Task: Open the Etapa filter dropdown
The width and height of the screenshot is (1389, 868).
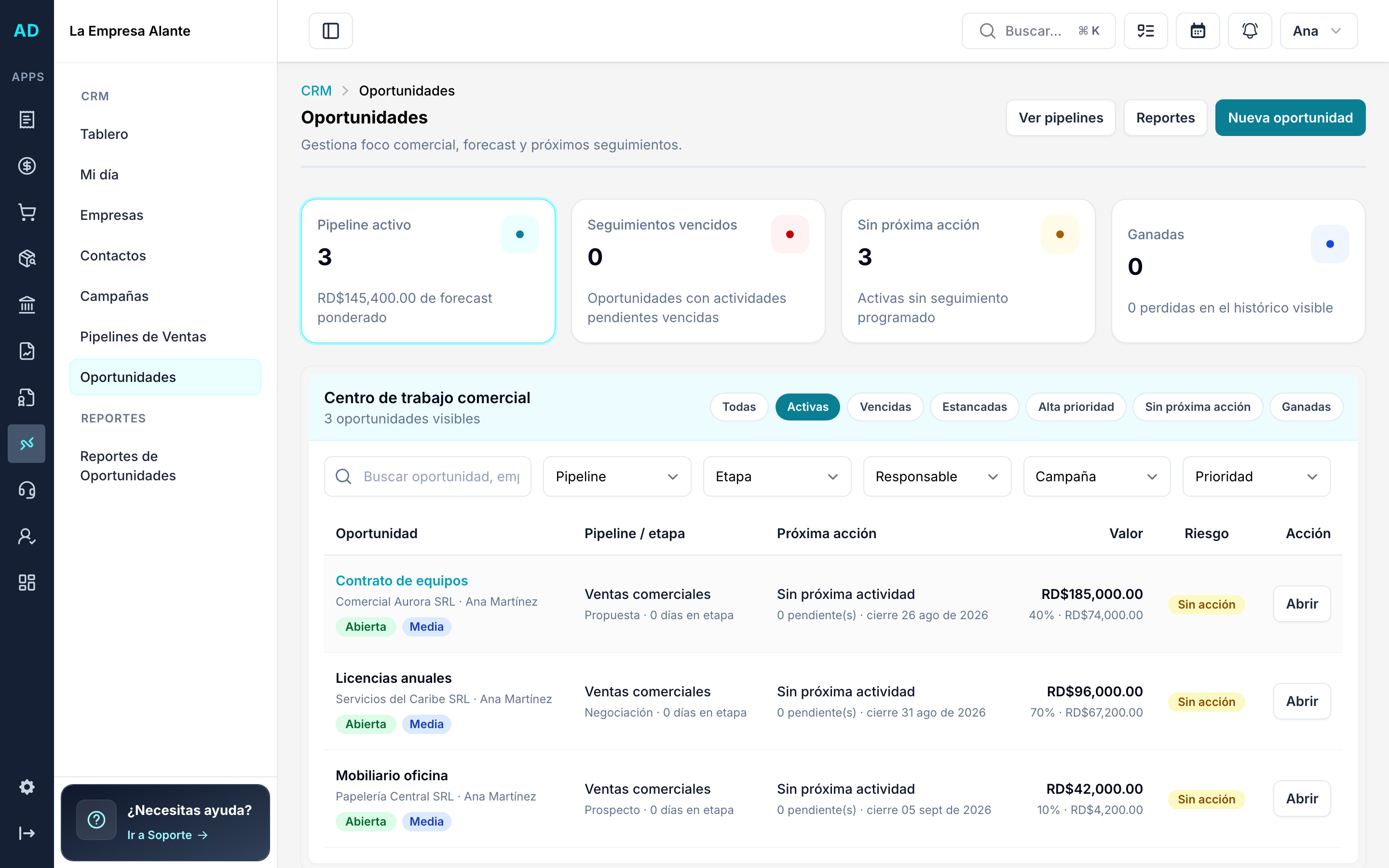Action: (777, 476)
